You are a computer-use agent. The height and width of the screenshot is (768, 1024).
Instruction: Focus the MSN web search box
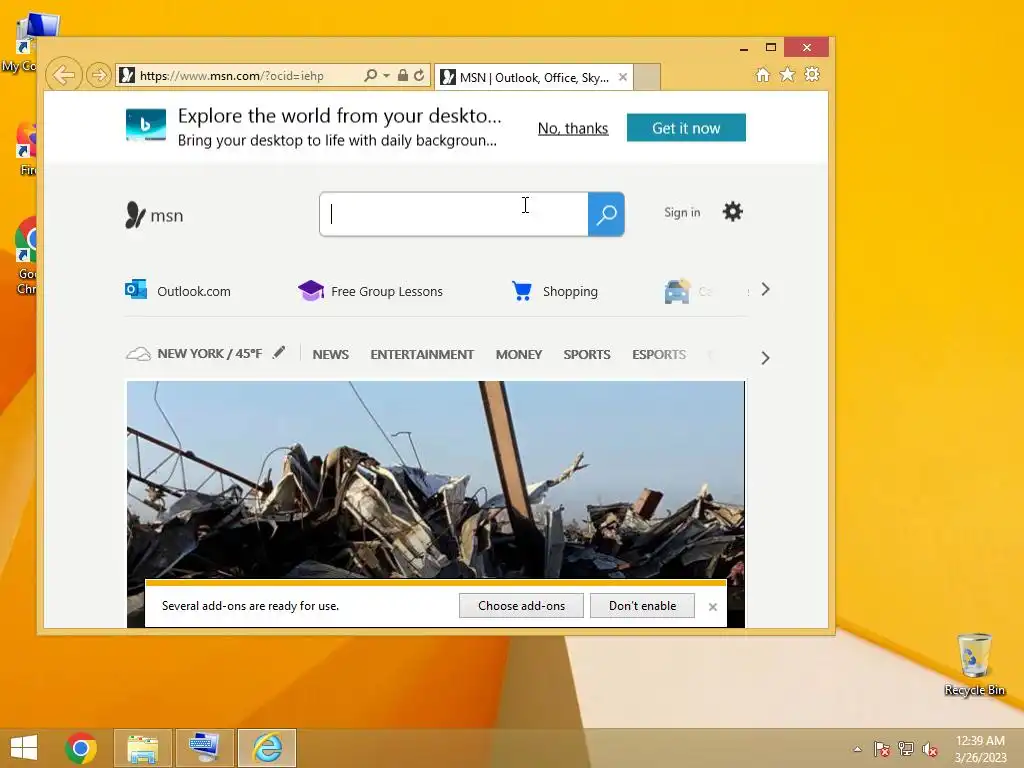(454, 214)
